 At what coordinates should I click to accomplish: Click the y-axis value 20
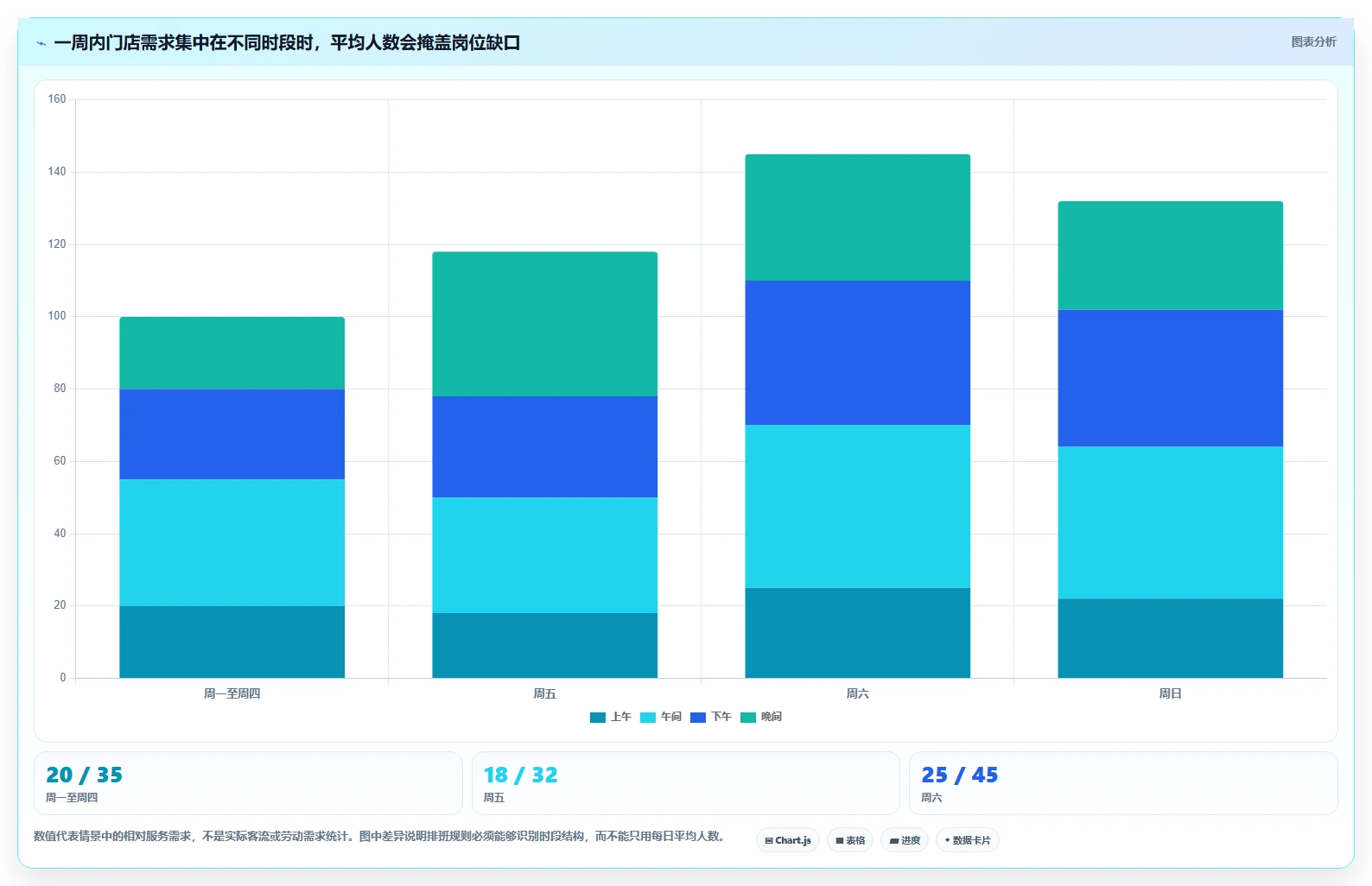[x=60, y=605]
